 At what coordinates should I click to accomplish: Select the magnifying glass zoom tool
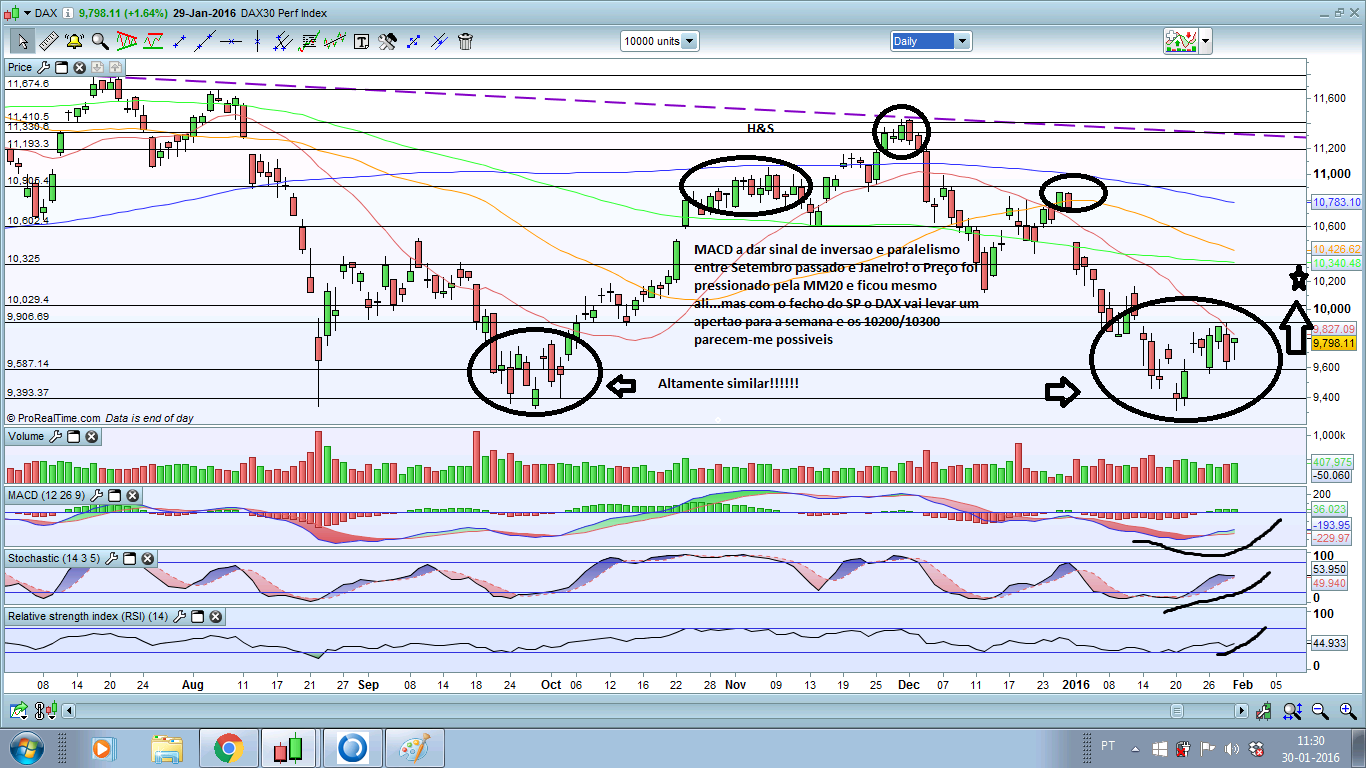[x=100, y=41]
